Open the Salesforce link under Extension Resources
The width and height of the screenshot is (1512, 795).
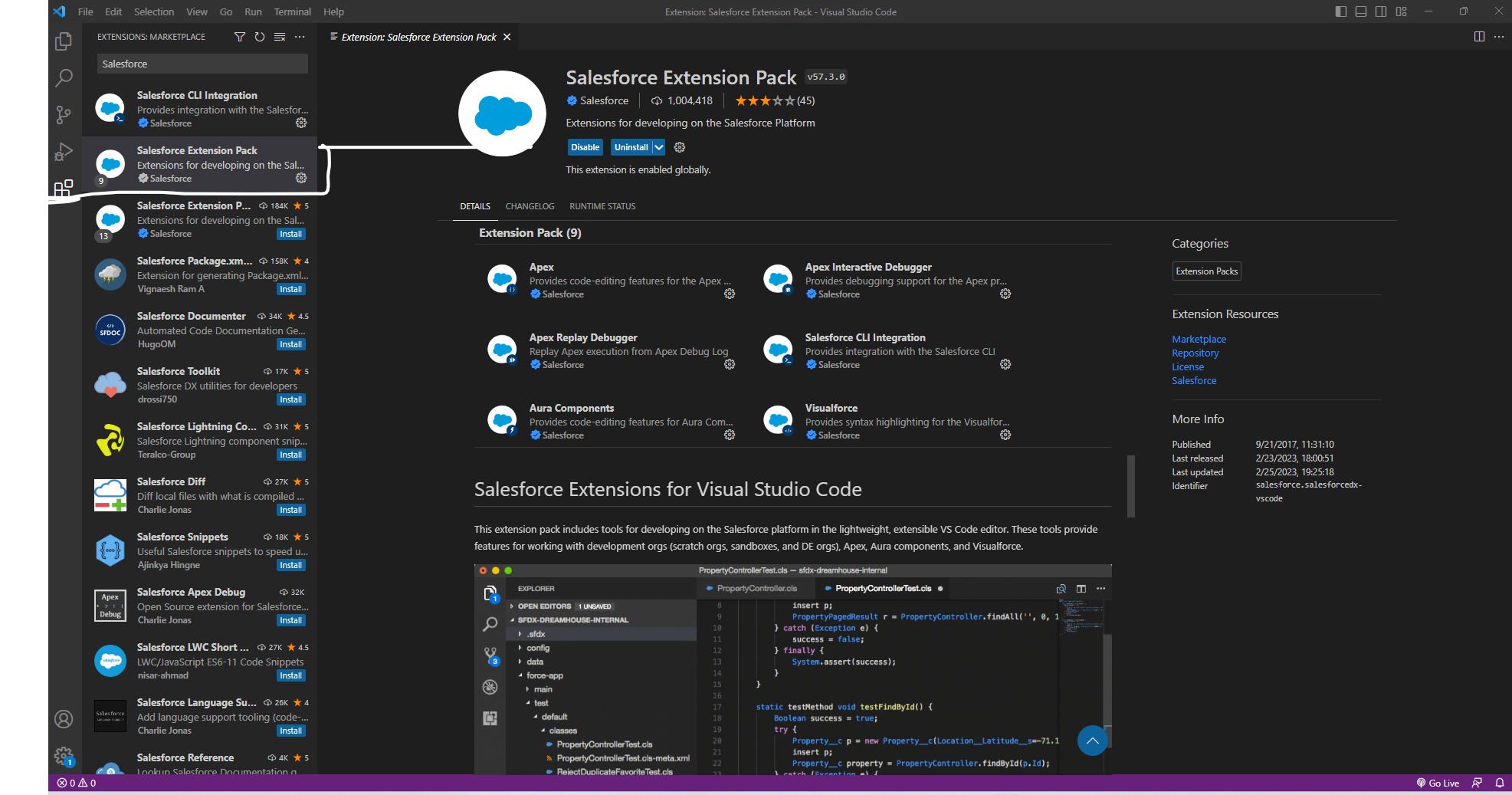tap(1194, 380)
